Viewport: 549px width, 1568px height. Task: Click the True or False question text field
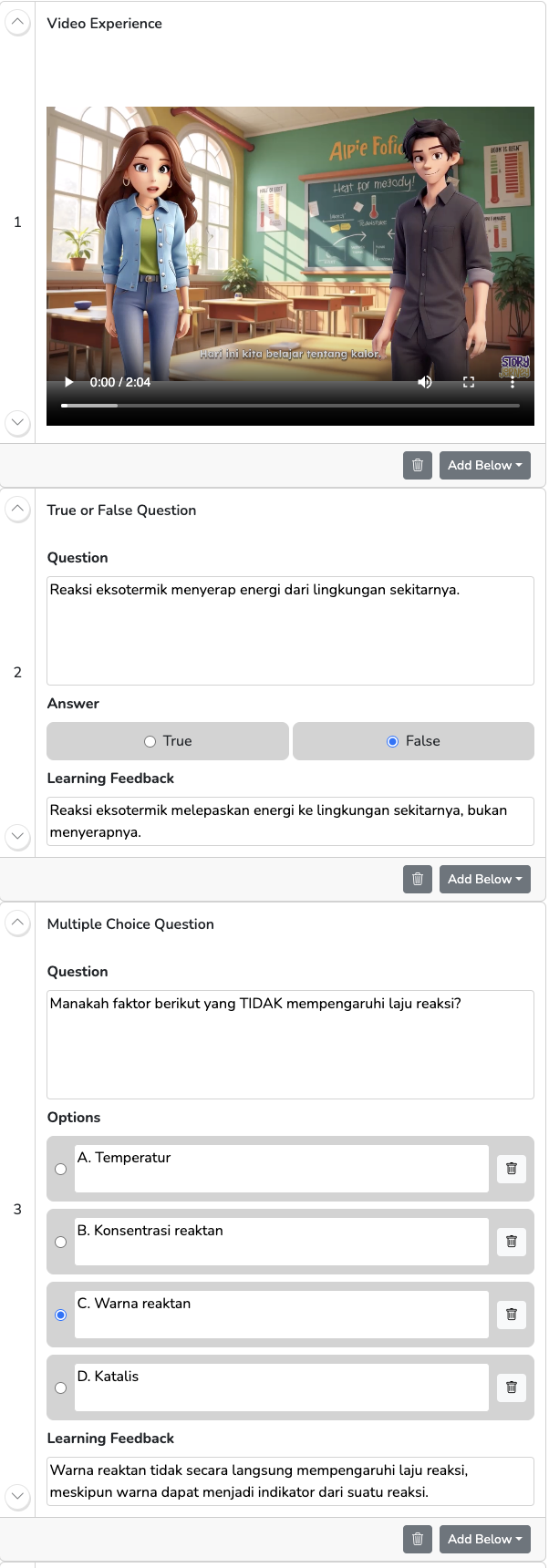pos(290,630)
